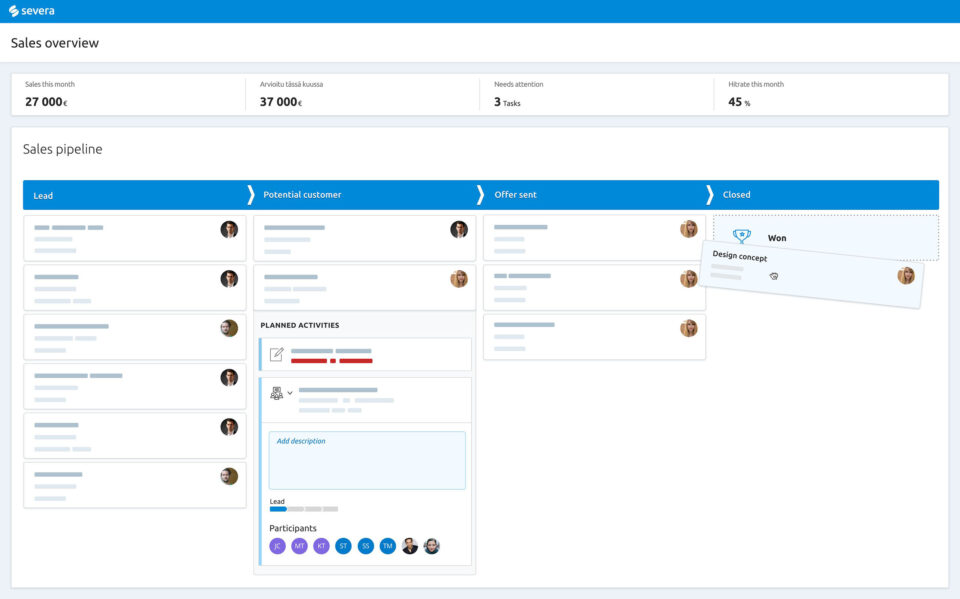Image resolution: width=960 pixels, height=599 pixels.
Task: Expand the chevron beside meeting activity icon
Action: pos(290,393)
